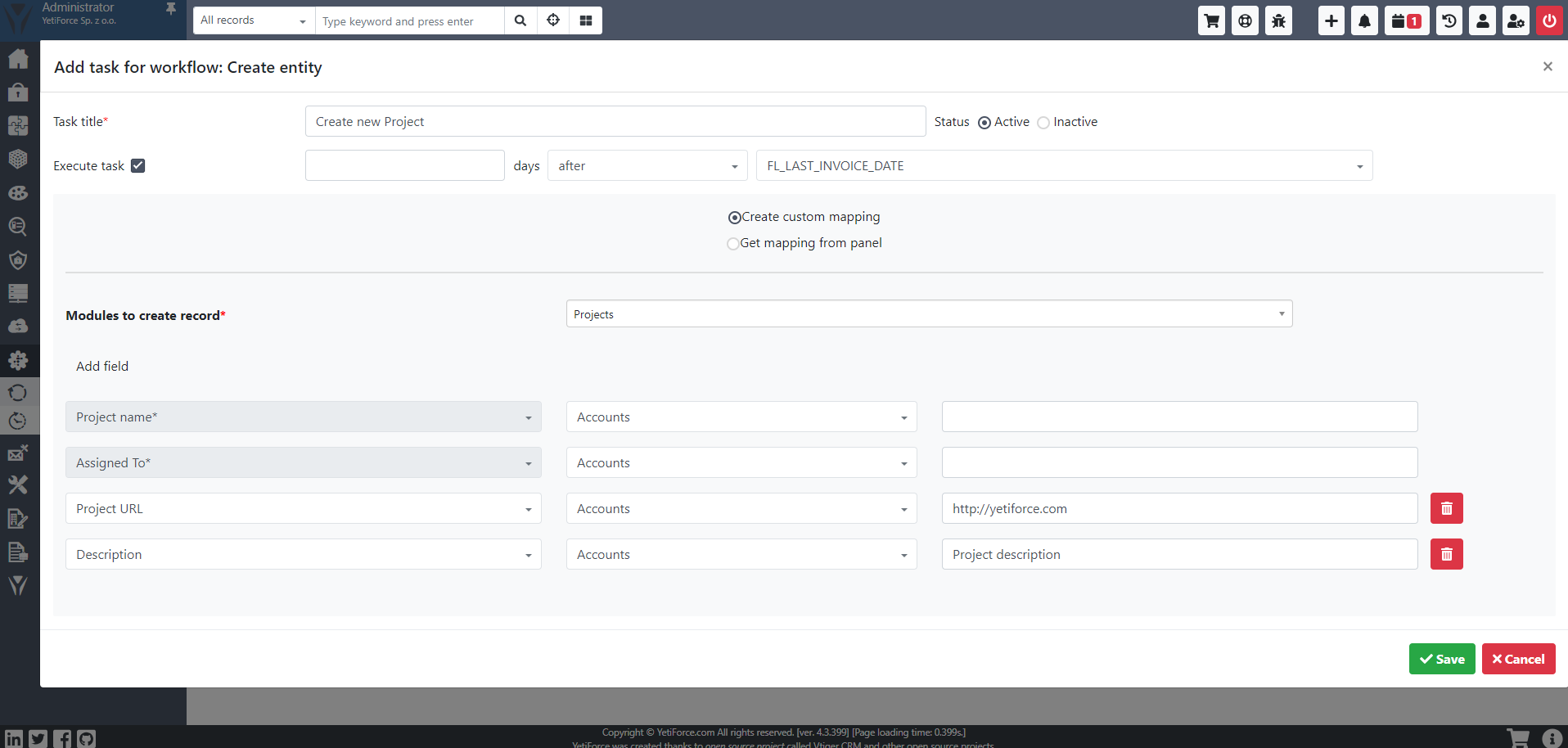Click Save to store the workflow task
Screen dimensions: 1568x748
1441,659
